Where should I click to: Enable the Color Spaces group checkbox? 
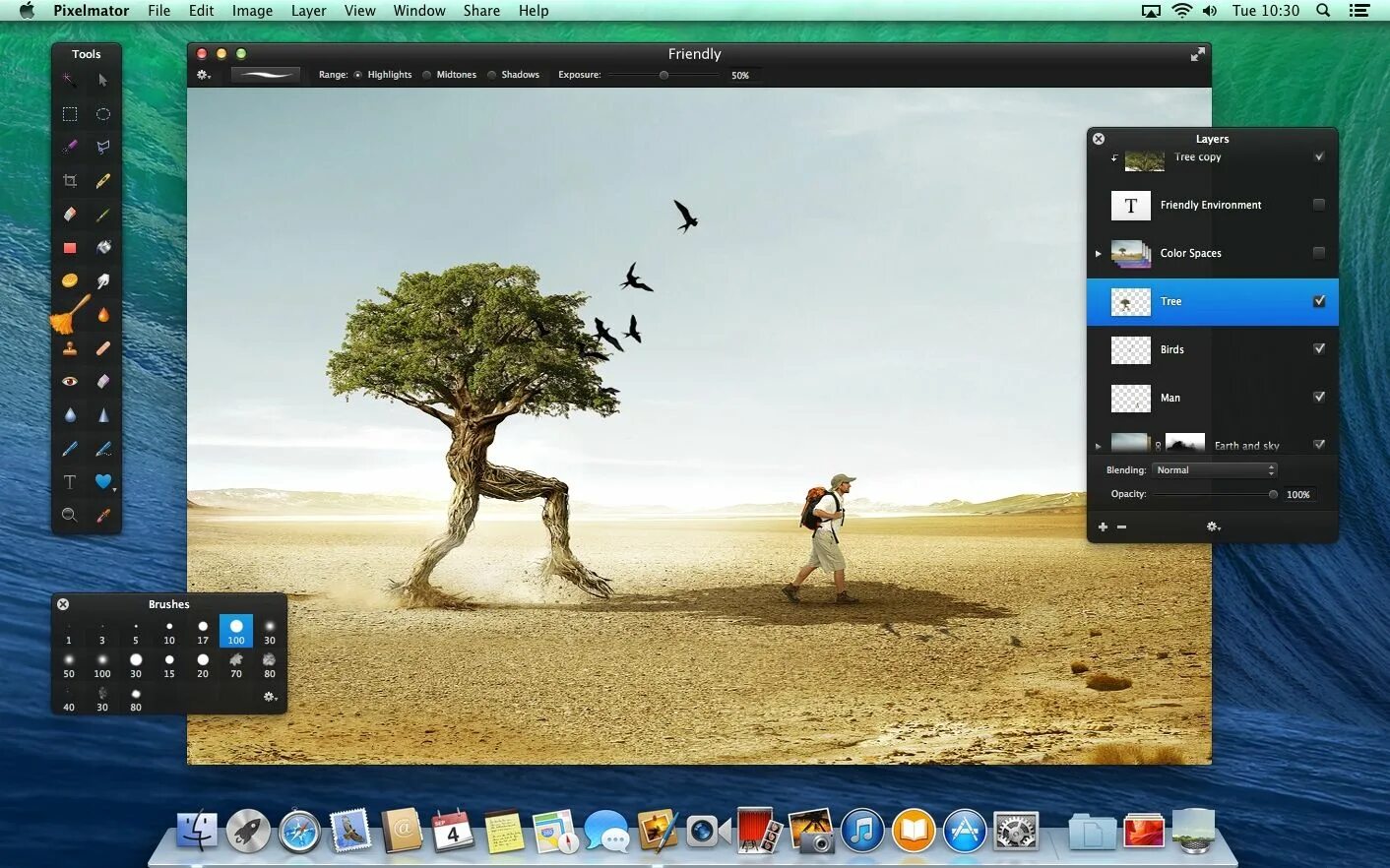pyautogui.click(x=1319, y=253)
